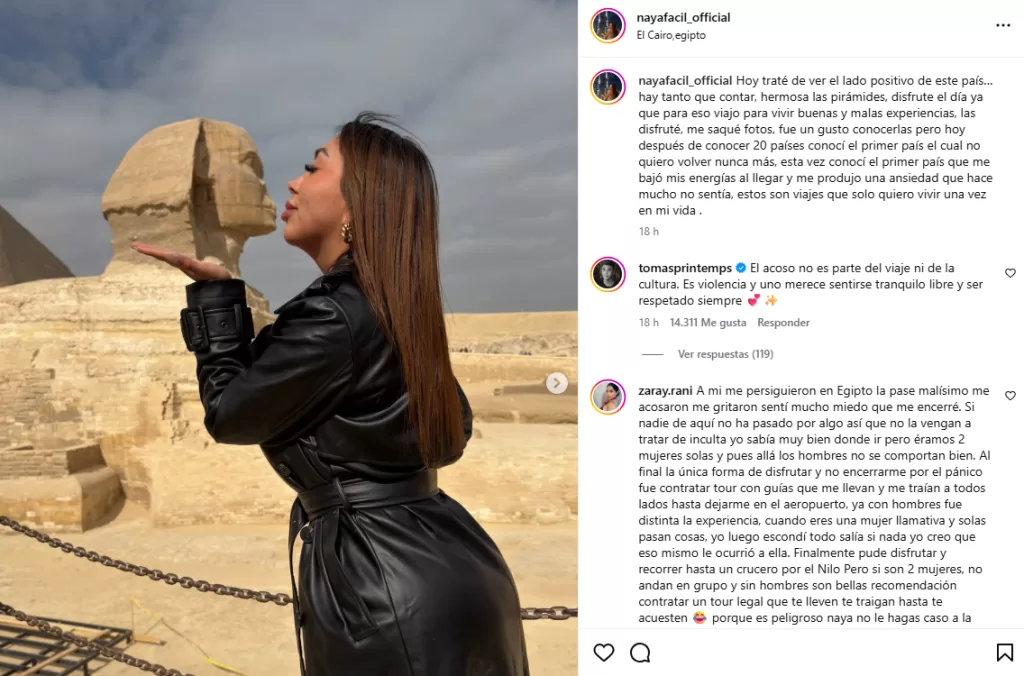Open the three-dot more options menu
The width and height of the screenshot is (1024, 676).
tap(1003, 25)
